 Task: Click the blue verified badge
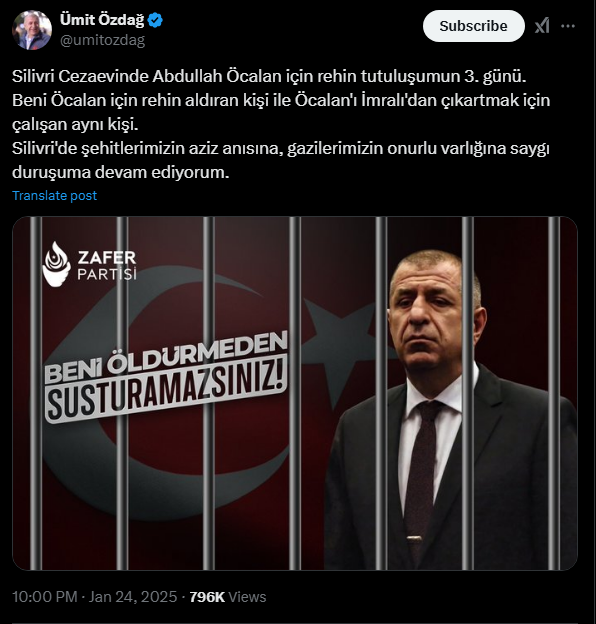pyautogui.click(x=155, y=20)
